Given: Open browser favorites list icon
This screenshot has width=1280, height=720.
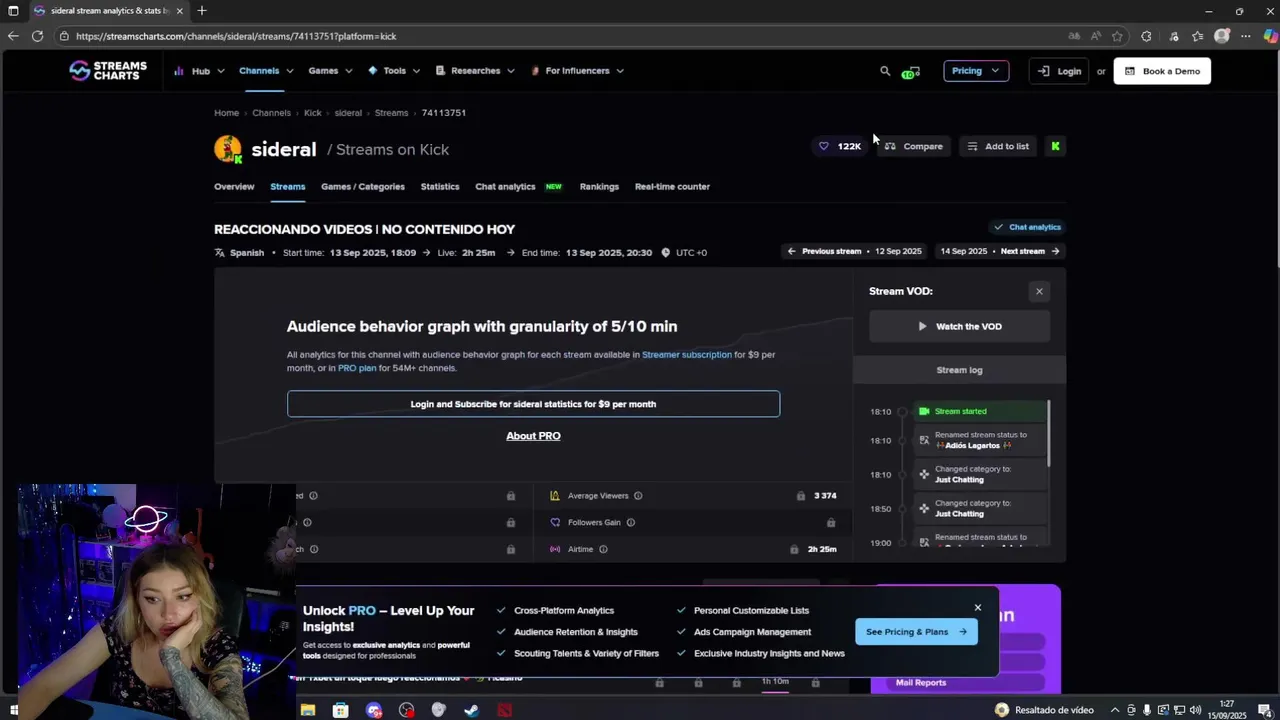Looking at the screenshot, I should [x=1197, y=36].
